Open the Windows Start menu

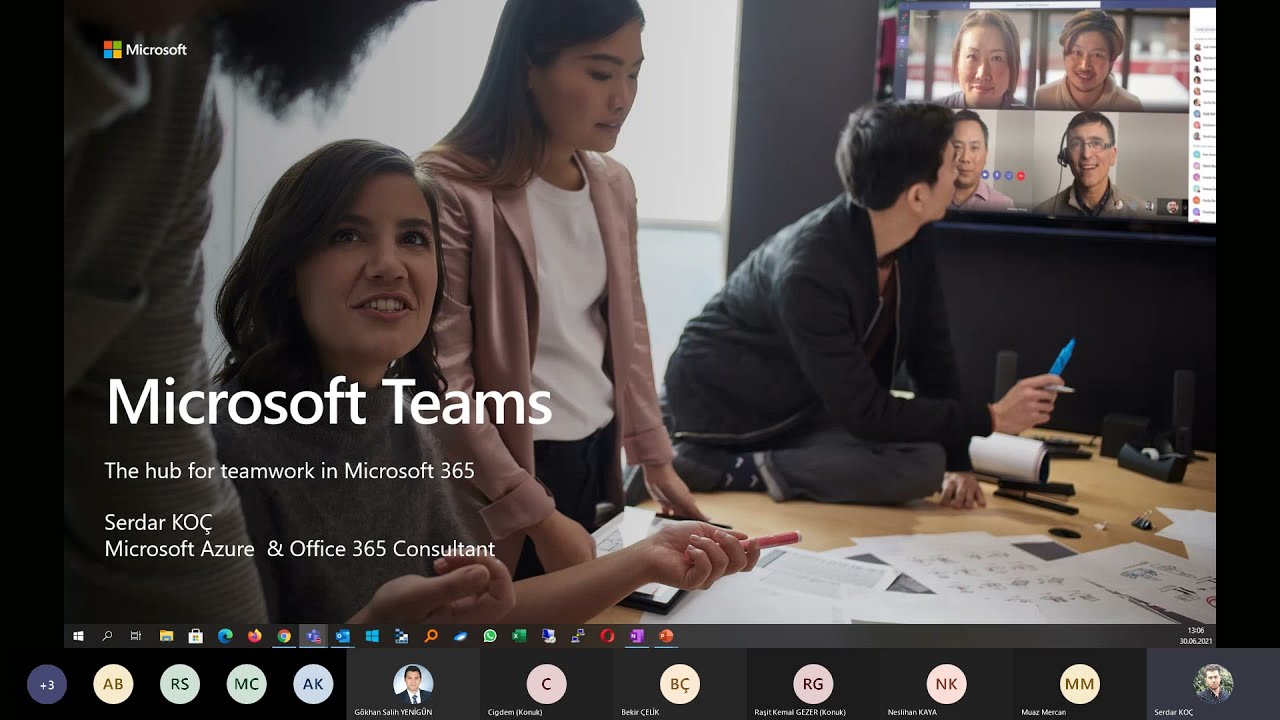point(78,635)
